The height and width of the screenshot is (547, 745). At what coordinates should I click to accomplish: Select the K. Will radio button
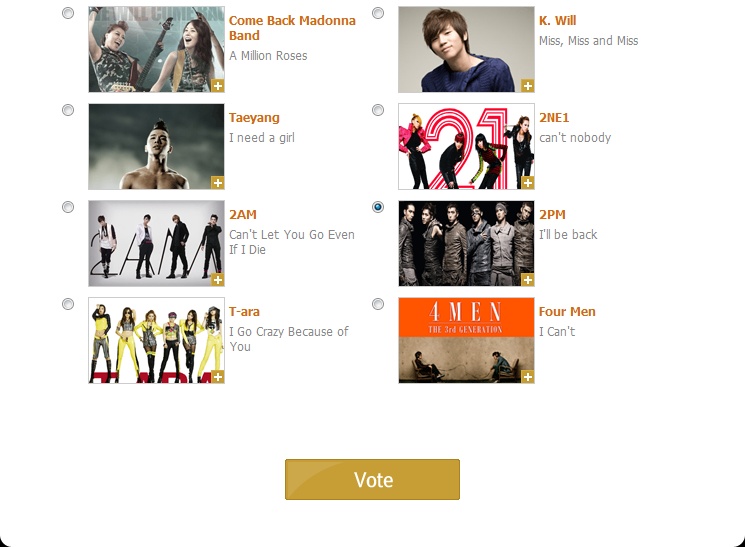pos(378,13)
